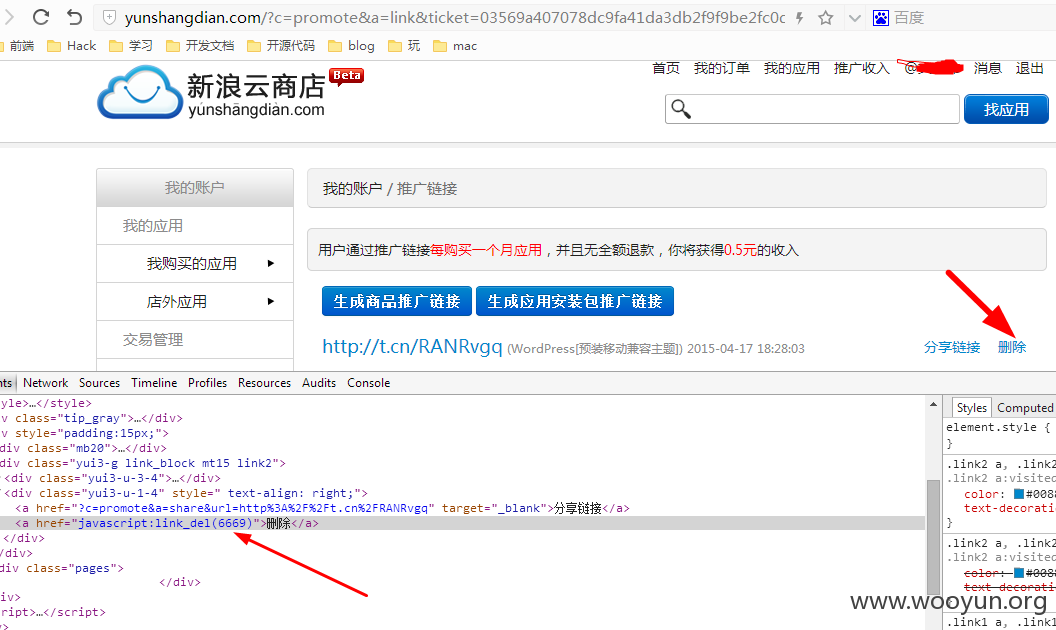Click 退出 to log out

coord(1030,68)
